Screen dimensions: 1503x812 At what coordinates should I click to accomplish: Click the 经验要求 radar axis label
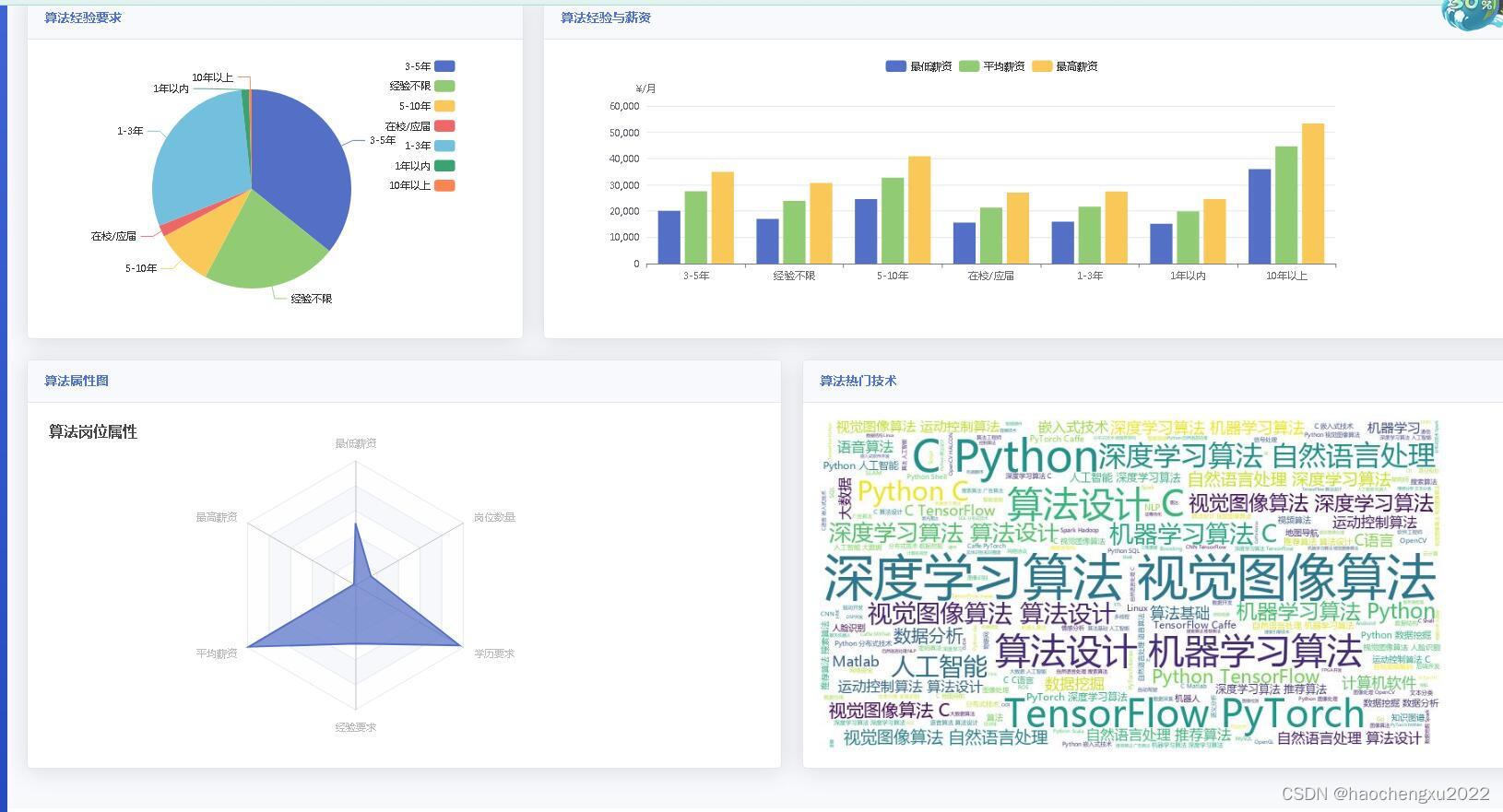(x=356, y=727)
